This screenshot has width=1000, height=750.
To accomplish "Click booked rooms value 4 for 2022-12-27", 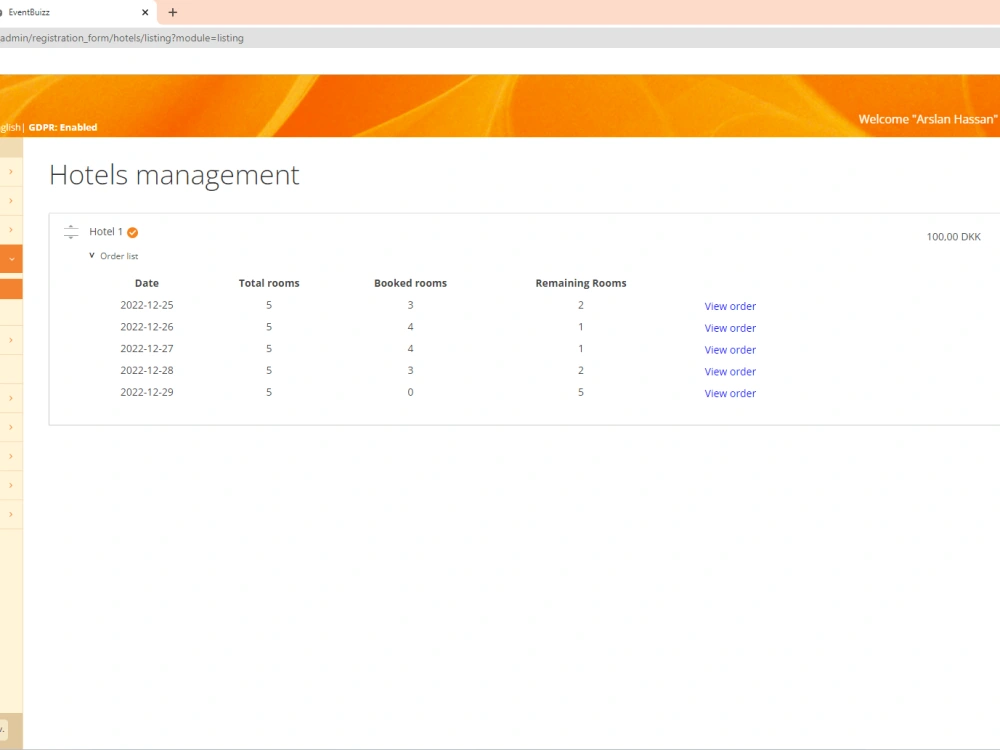I will pyautogui.click(x=410, y=348).
